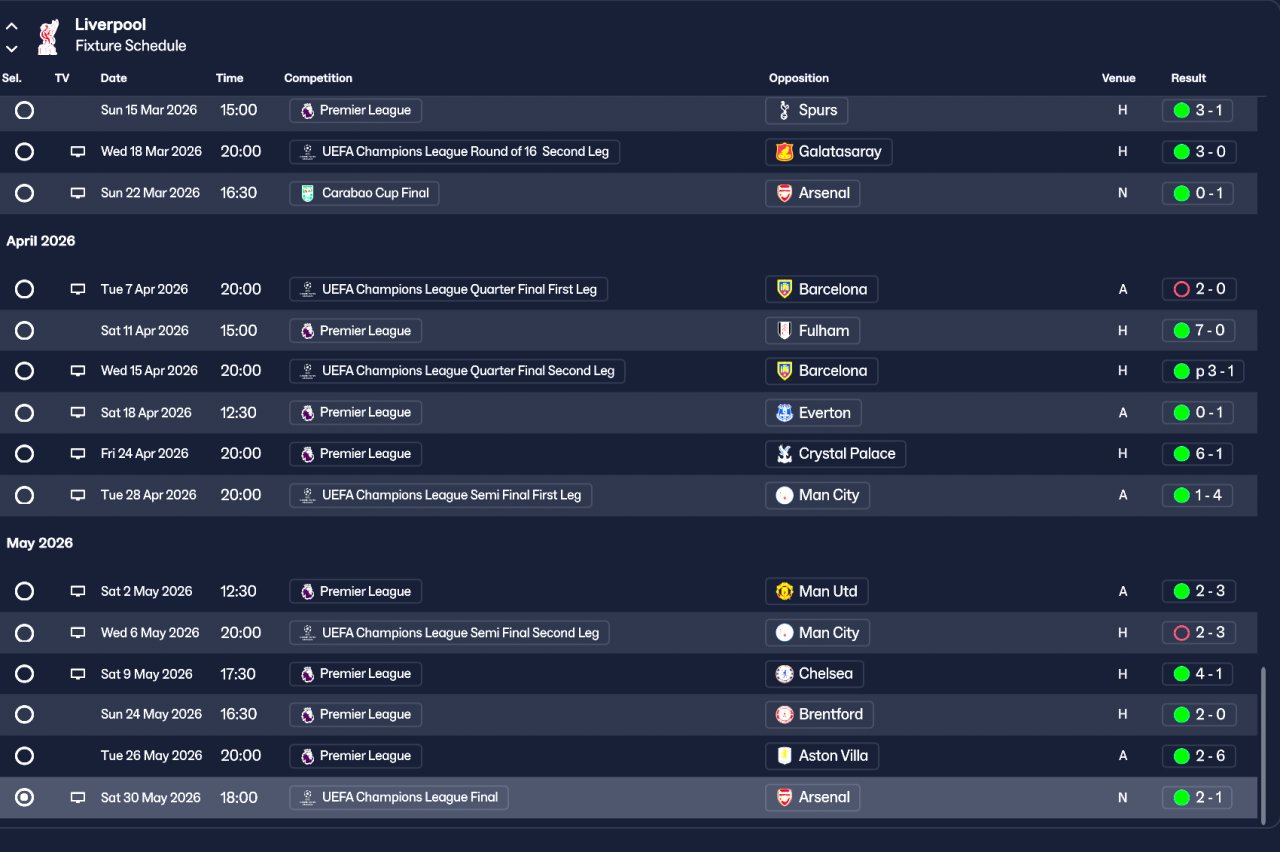This screenshot has height=852, width=1280.
Task: Click the Spurs club badge
Action: [785, 110]
